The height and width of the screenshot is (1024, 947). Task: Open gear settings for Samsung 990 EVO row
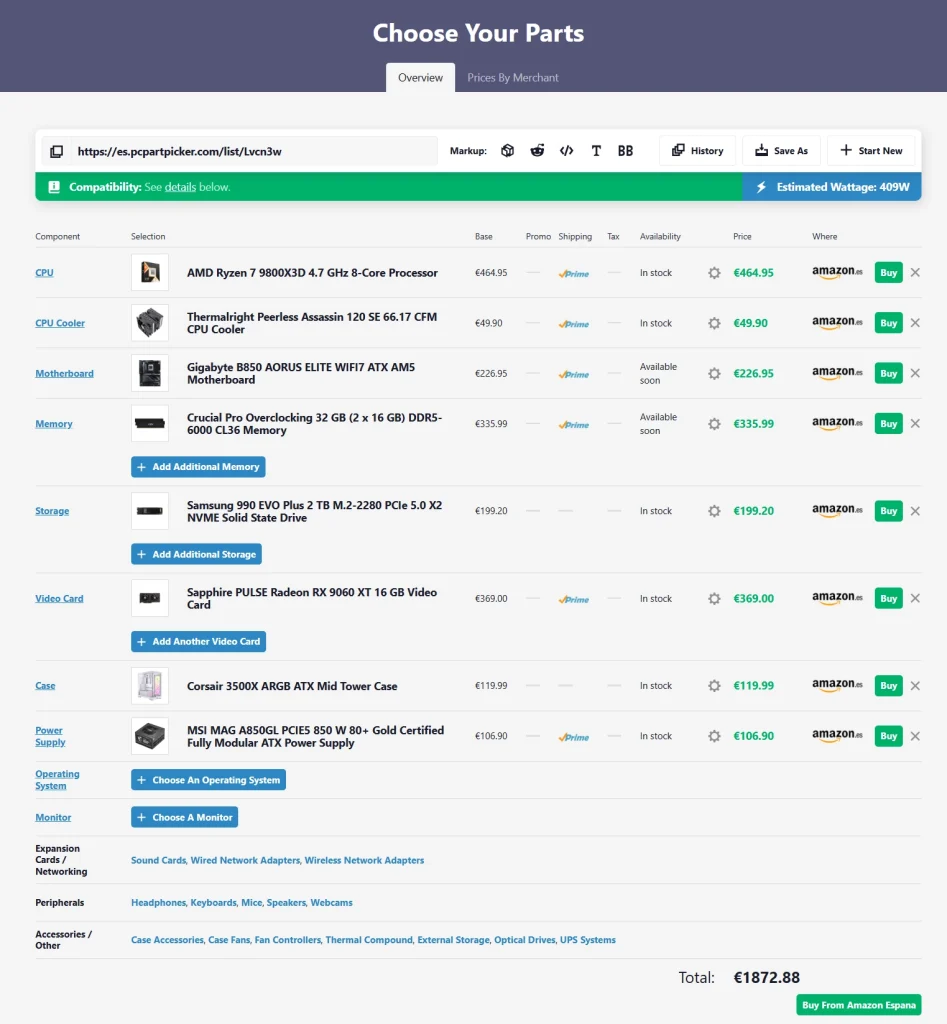pos(714,511)
